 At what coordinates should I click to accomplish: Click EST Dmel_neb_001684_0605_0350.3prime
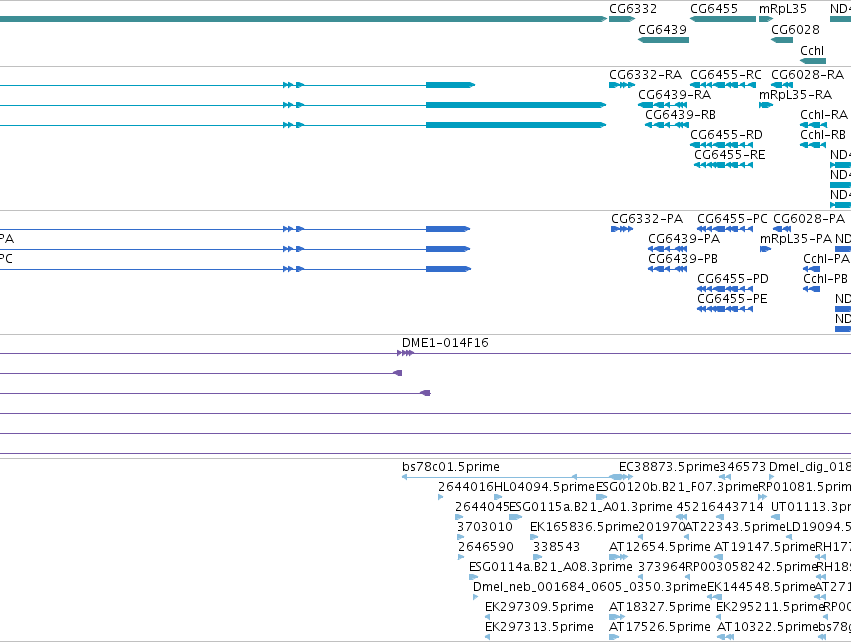(x=589, y=587)
